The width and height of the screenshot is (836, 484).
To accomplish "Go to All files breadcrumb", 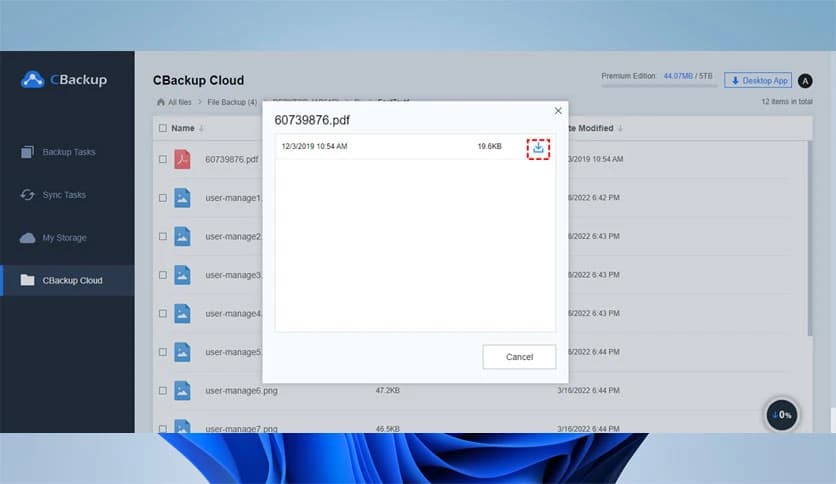I will [180, 102].
